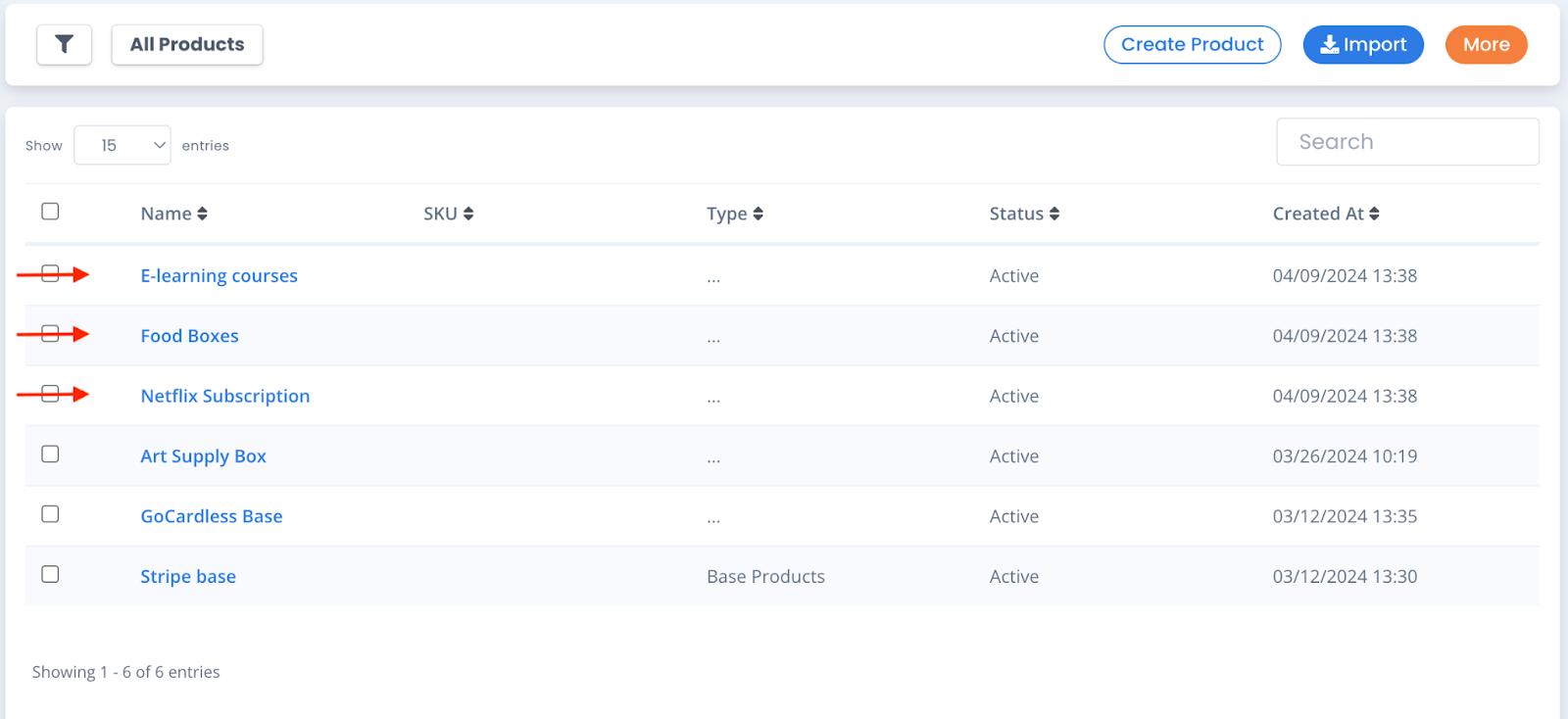This screenshot has height=719, width=1568.
Task: Click the Name column header label
Action: (x=166, y=214)
